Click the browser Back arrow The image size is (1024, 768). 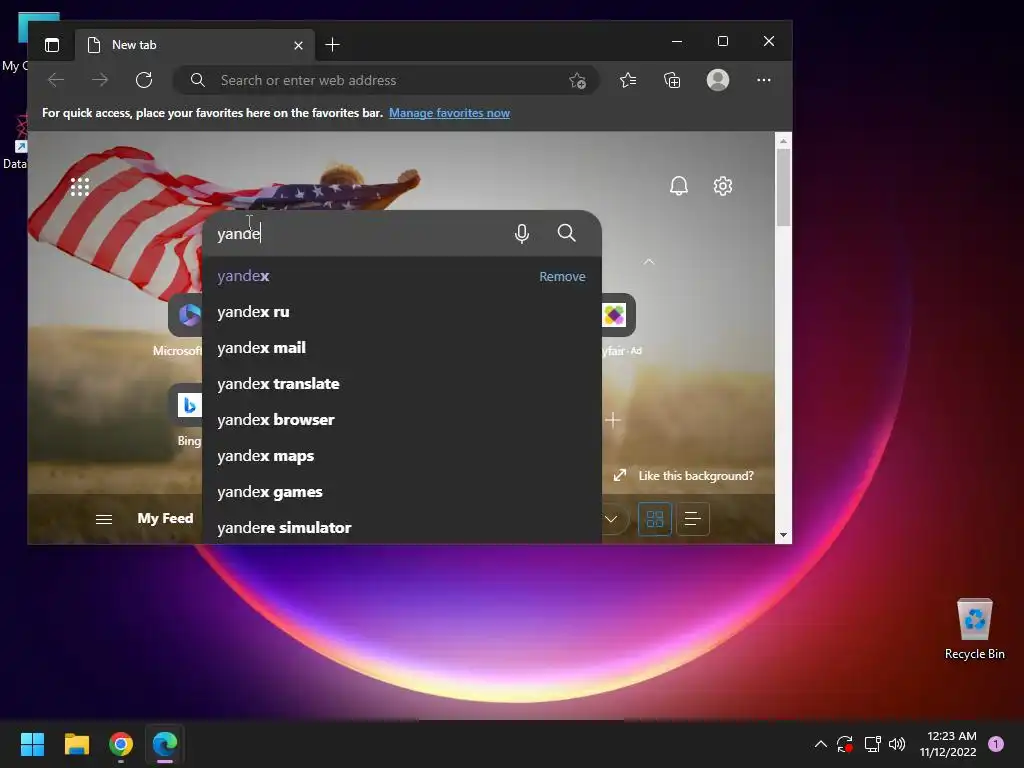pos(56,80)
